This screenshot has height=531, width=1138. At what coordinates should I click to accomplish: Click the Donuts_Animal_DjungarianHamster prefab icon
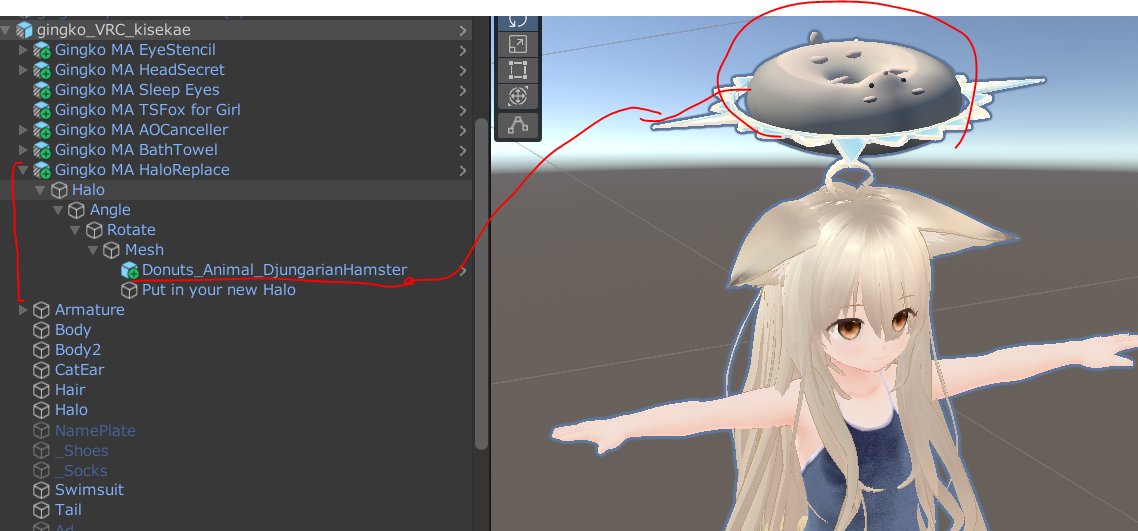pos(129,270)
